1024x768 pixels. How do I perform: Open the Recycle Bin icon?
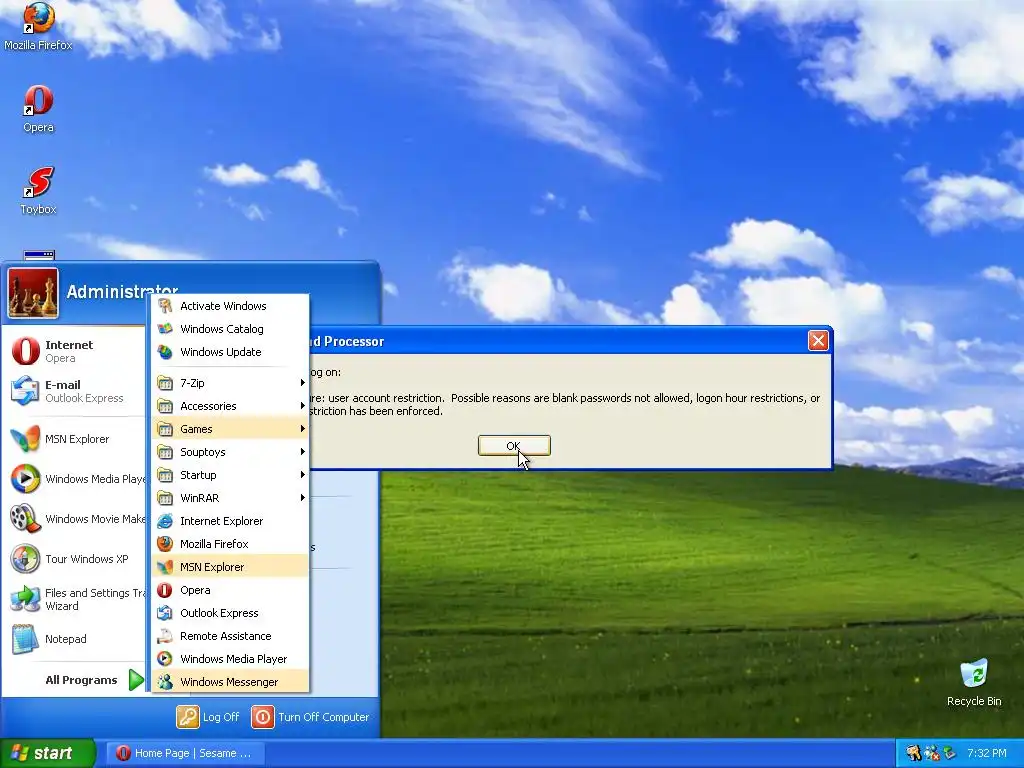(x=974, y=673)
